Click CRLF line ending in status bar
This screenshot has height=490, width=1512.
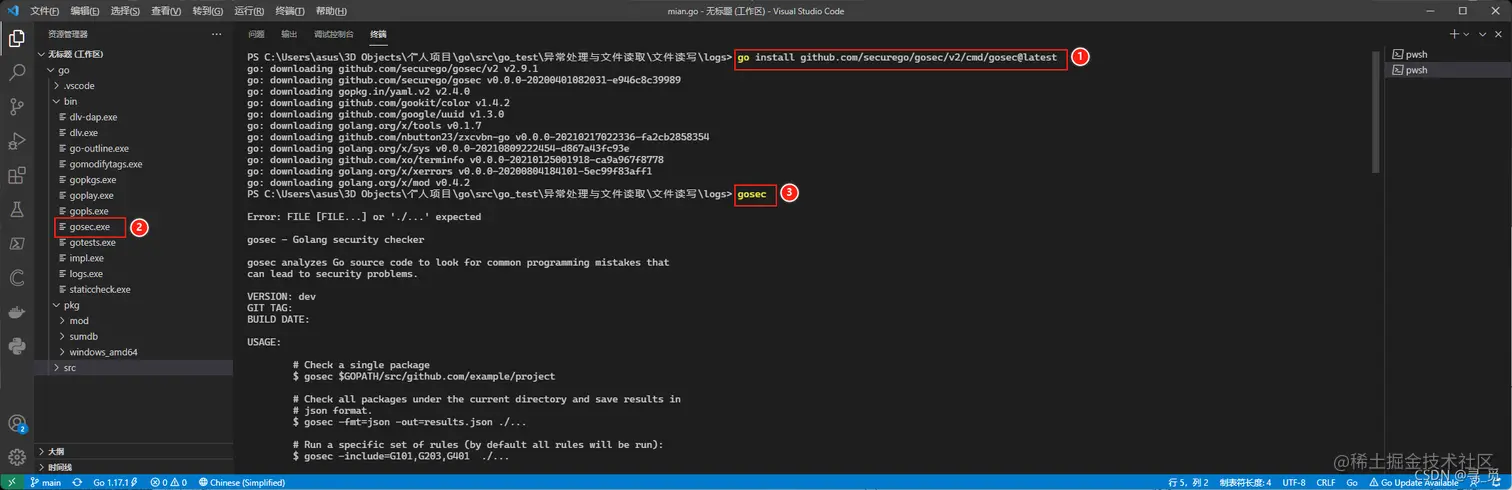pyautogui.click(x=1326, y=482)
